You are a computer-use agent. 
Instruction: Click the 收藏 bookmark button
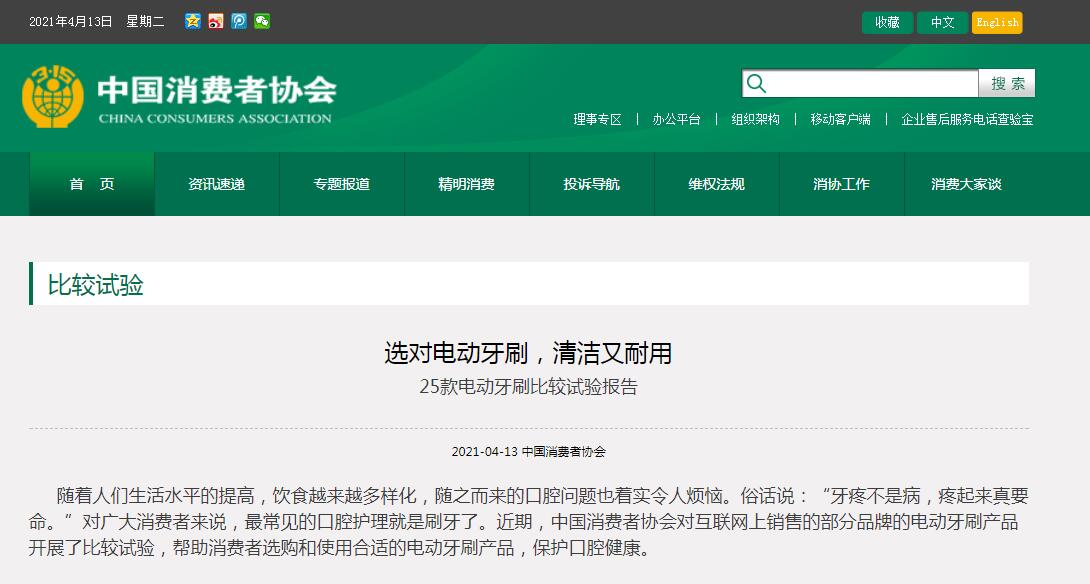pos(887,22)
